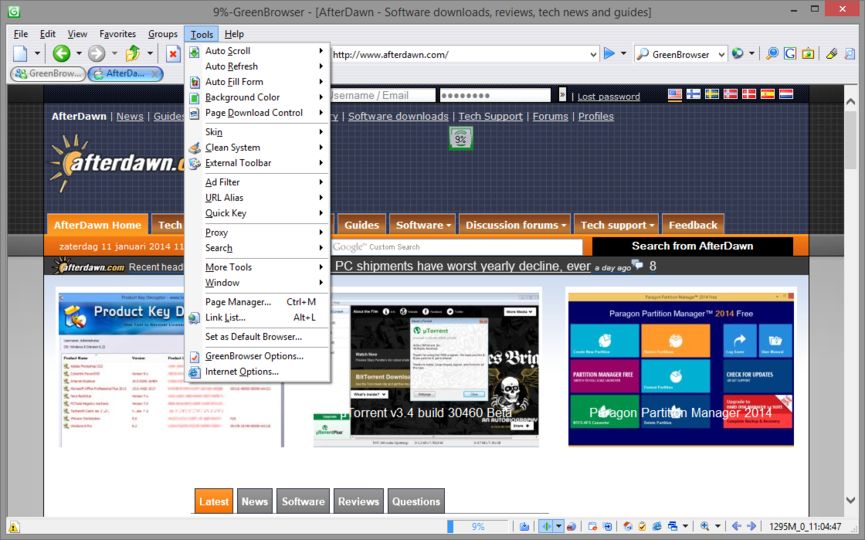Image resolution: width=865 pixels, height=540 pixels.
Task: Click the warning icon in status bar
Action: click(14, 527)
